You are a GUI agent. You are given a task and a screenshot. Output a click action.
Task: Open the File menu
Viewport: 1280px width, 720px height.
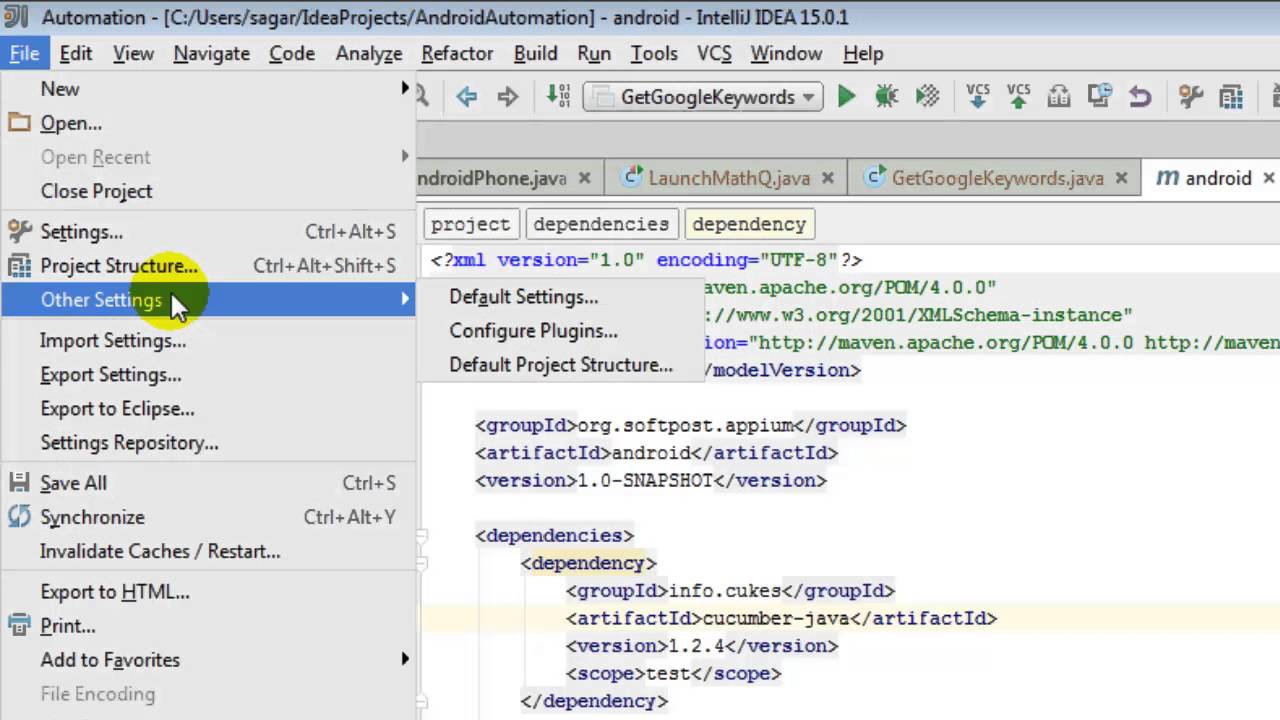[x=24, y=54]
